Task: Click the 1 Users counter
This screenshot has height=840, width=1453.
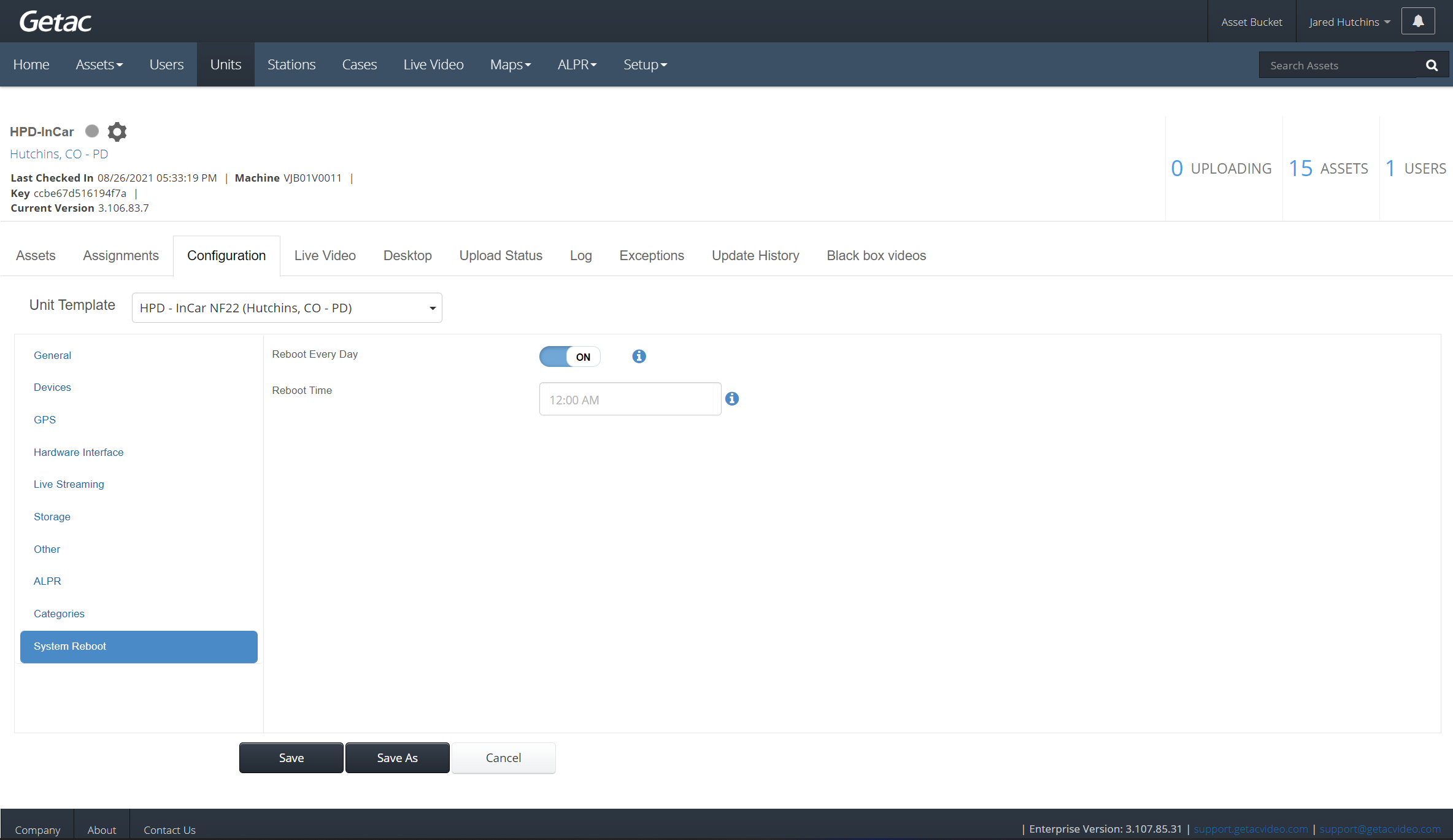Action: tap(1416, 168)
